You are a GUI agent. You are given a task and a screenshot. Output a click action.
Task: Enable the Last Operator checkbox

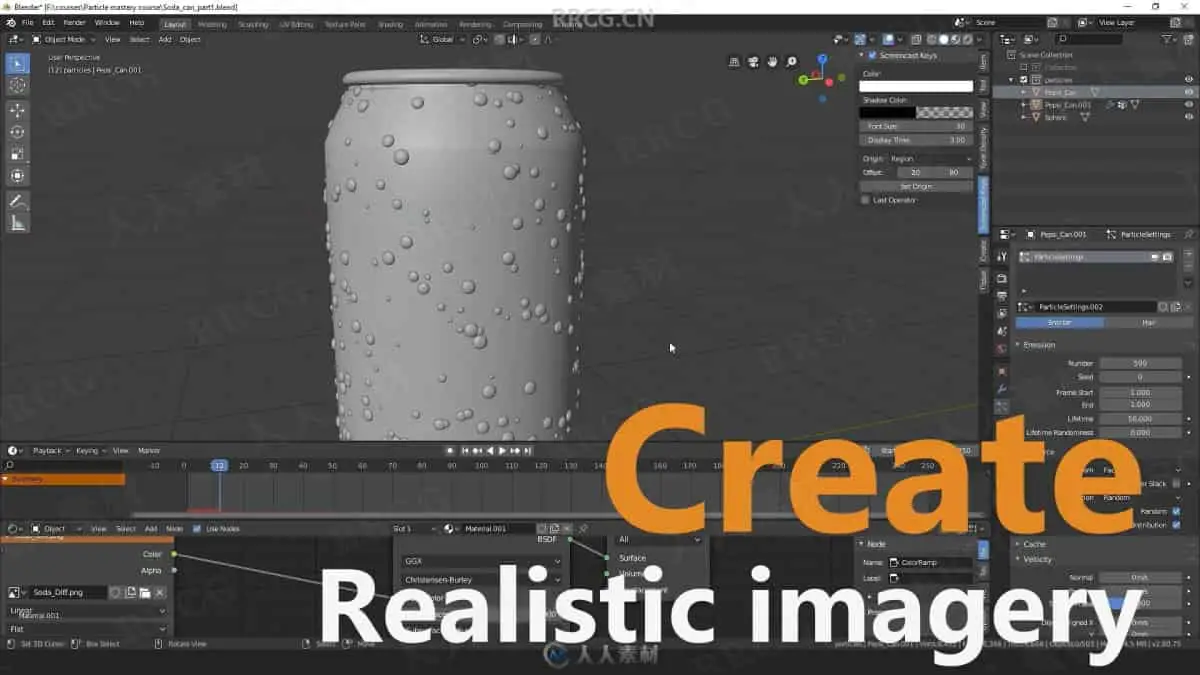pos(865,200)
